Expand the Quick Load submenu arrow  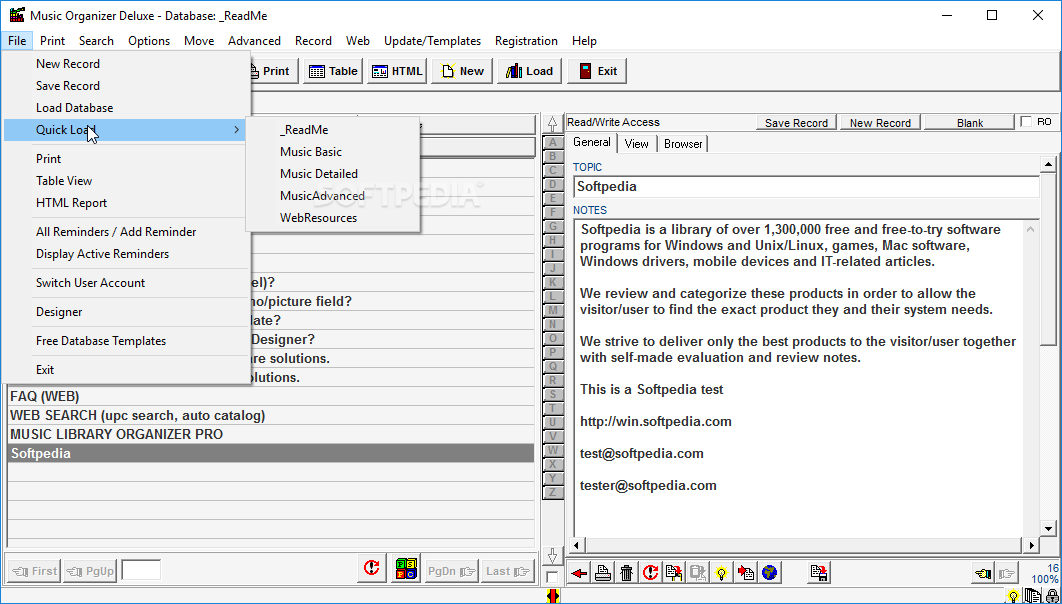tap(236, 129)
